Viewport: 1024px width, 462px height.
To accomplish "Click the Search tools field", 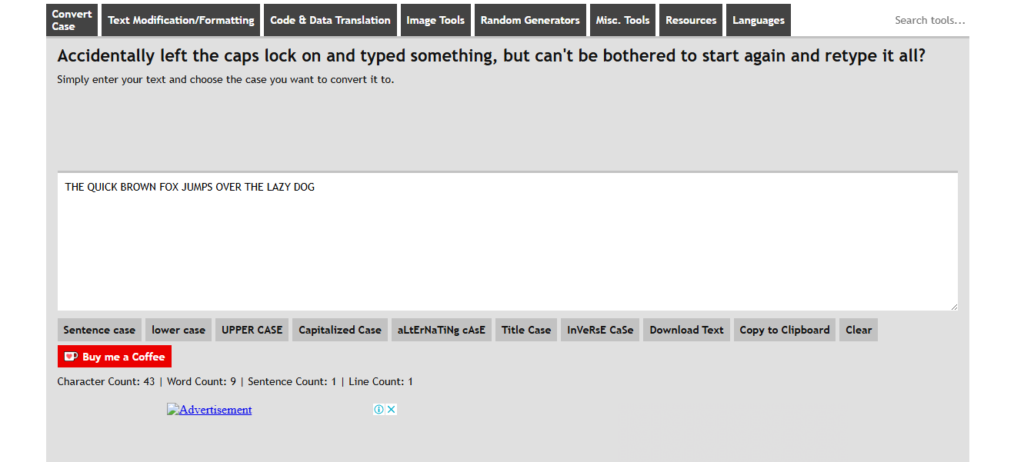I will pos(929,20).
